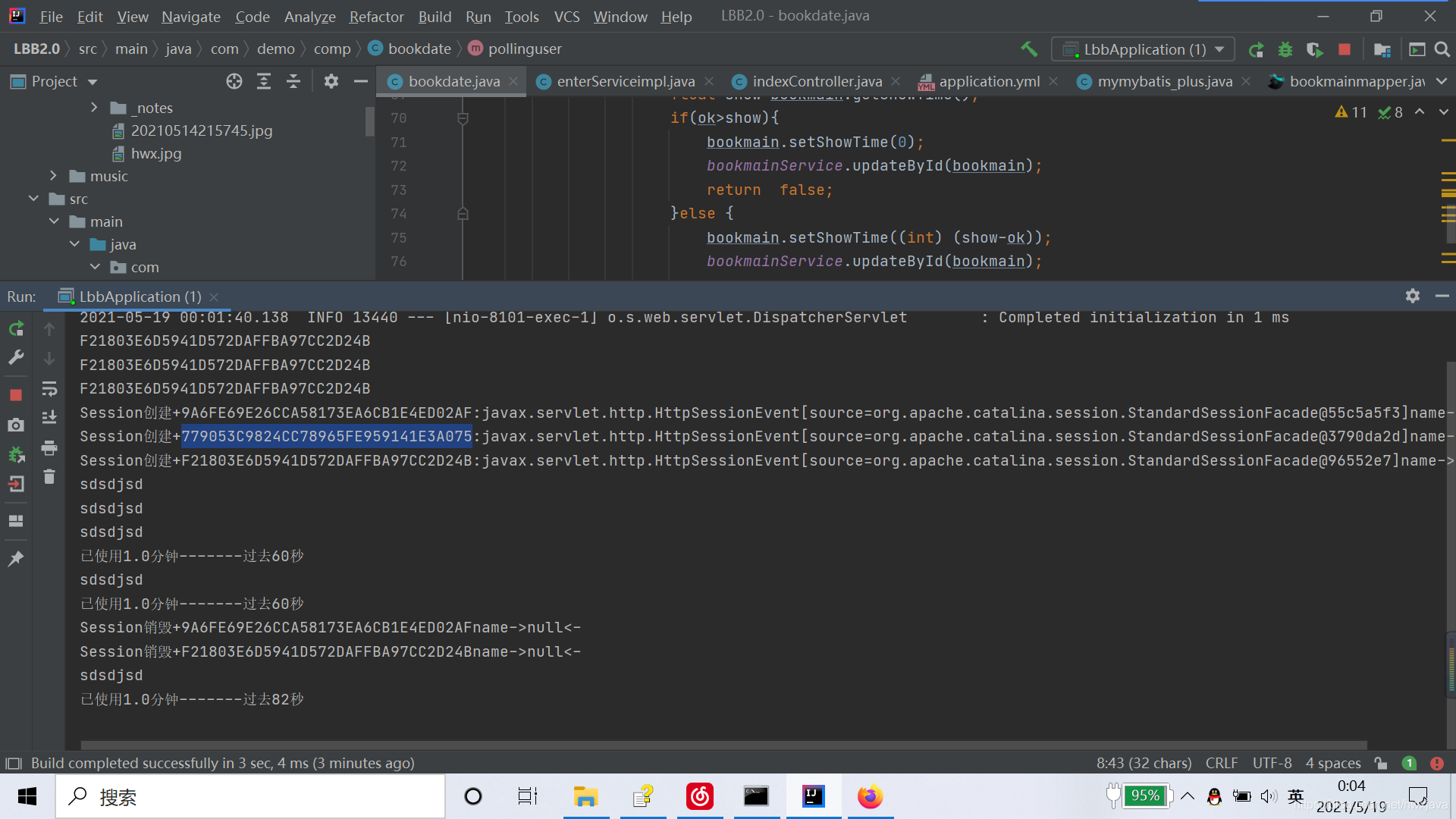Toggle soft-wrap in console
The image size is (1456, 819).
point(49,389)
